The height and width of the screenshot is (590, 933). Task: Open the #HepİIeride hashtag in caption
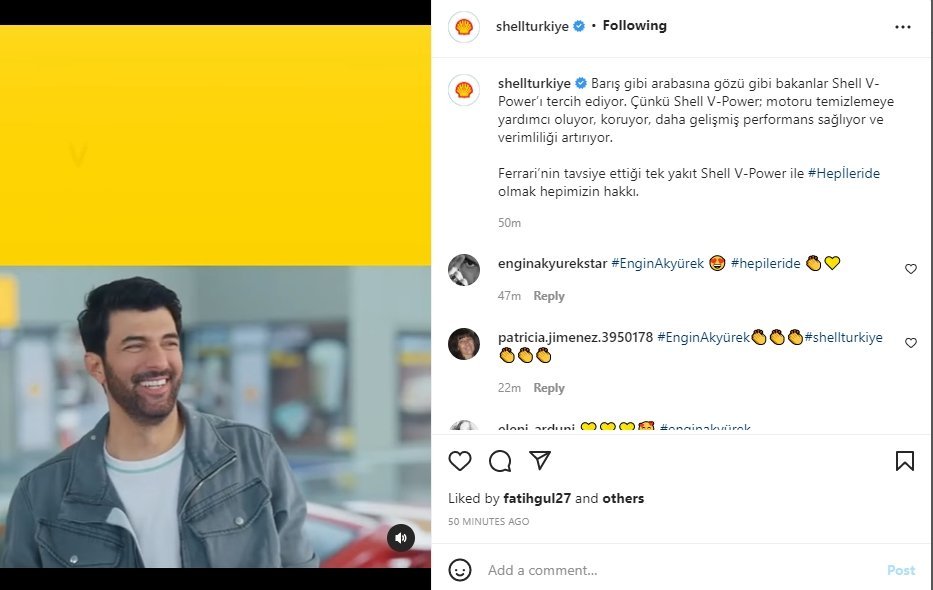[843, 173]
